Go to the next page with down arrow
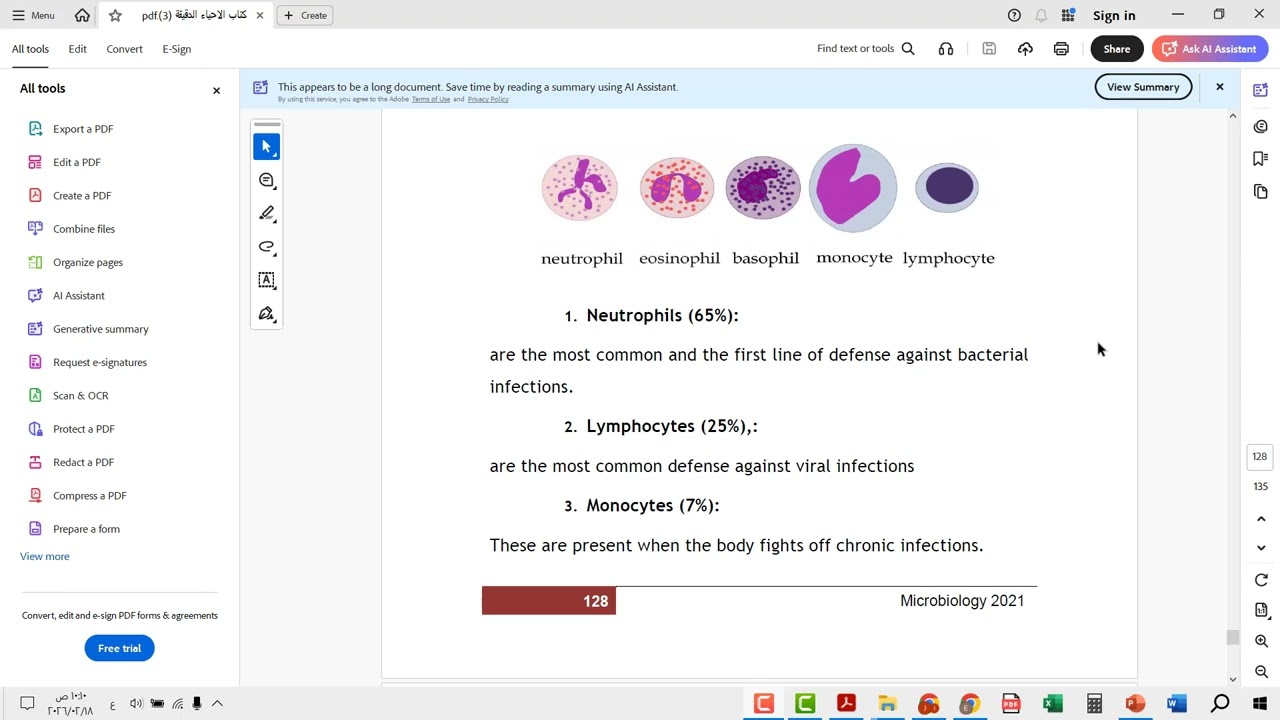The height and width of the screenshot is (720, 1280). [x=1261, y=548]
